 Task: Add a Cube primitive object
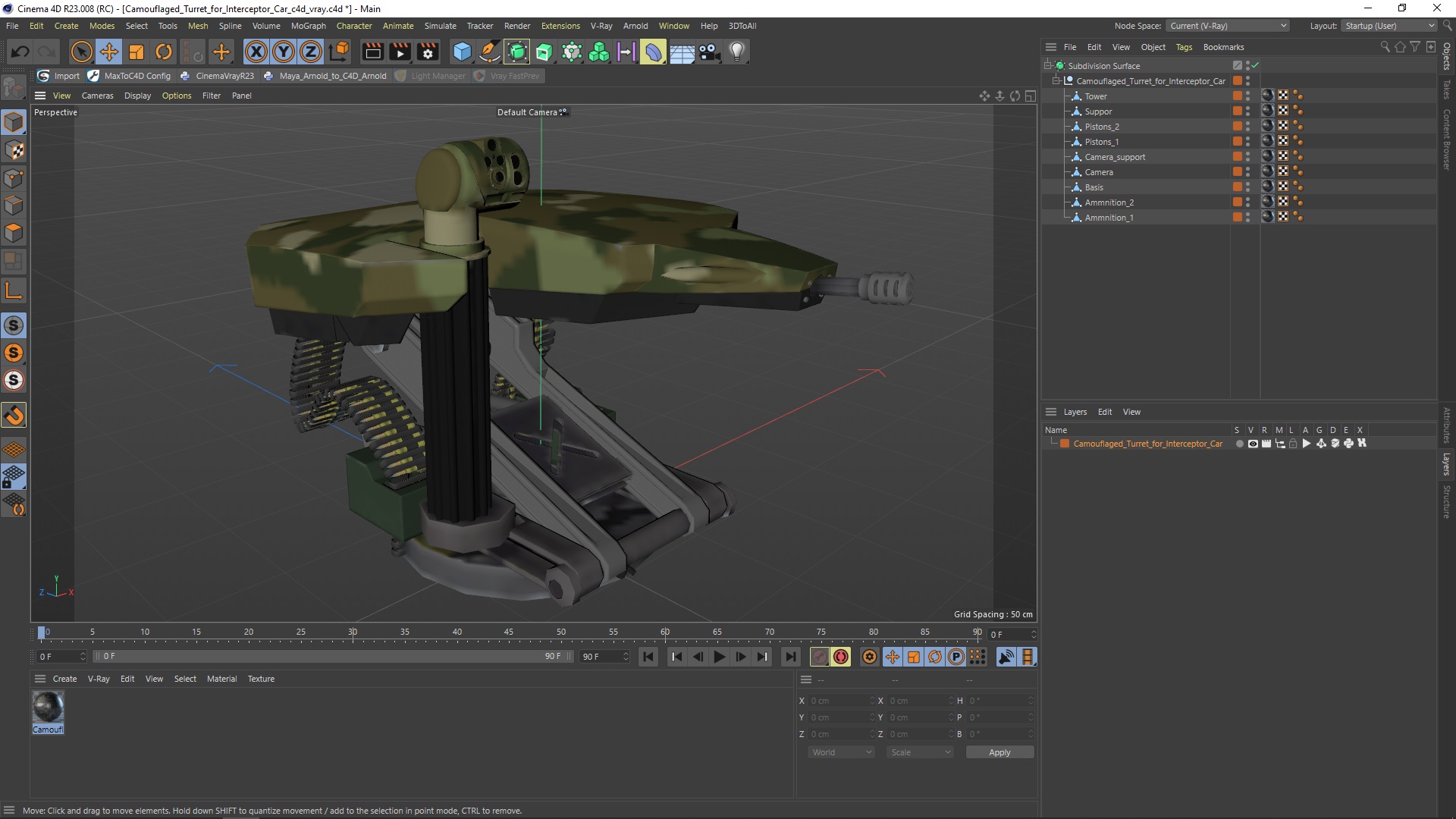[x=462, y=52]
